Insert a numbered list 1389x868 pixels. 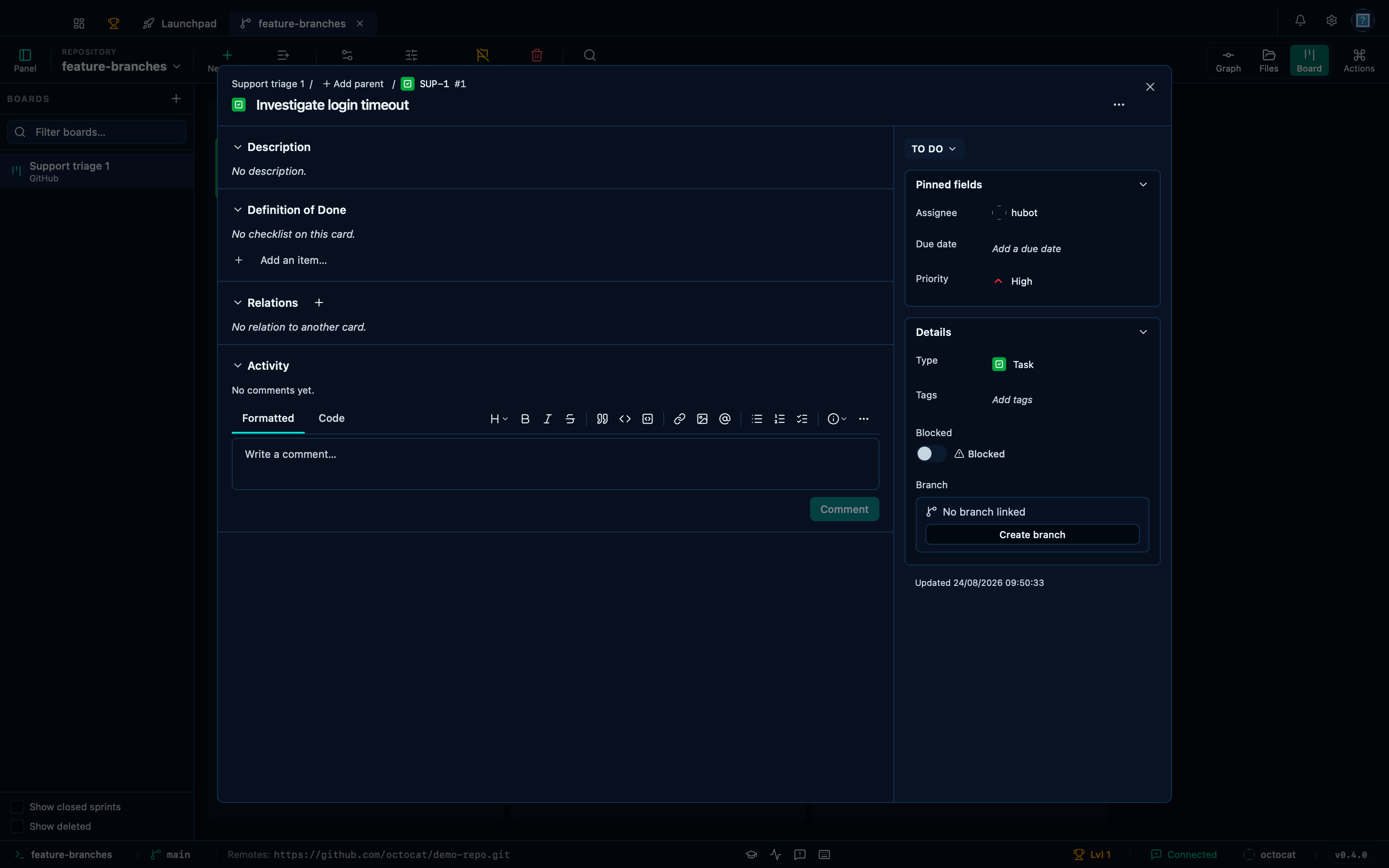point(780,419)
